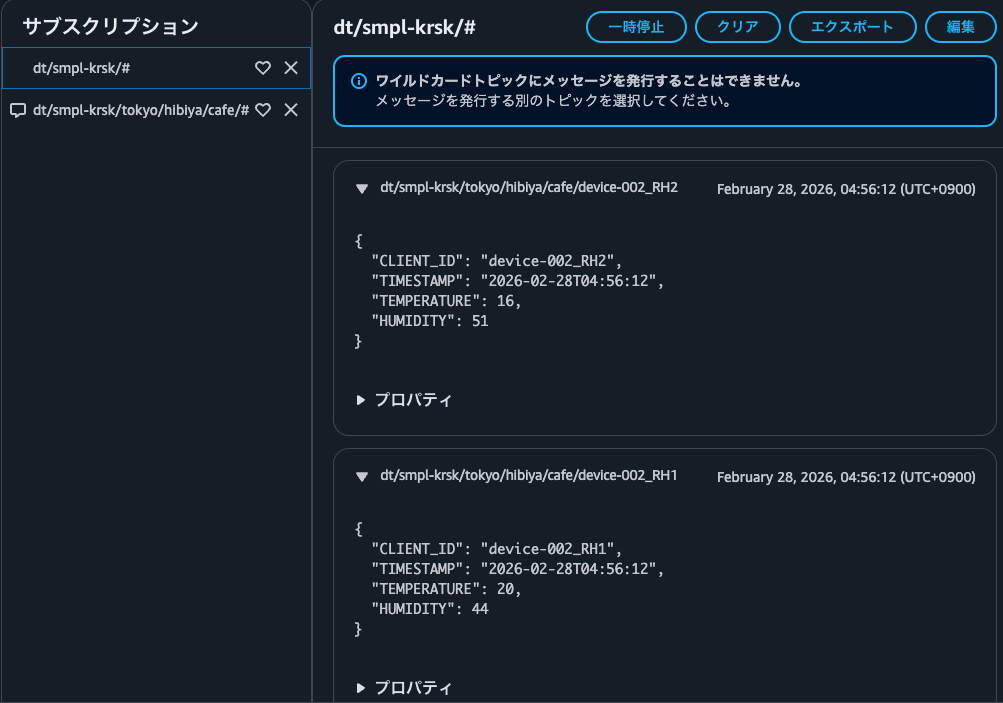The width and height of the screenshot is (1003, 703).
Task: Select the dt/smpl-krsk/tokyo/hibiya/cafe/# subscription
Action: [140, 110]
